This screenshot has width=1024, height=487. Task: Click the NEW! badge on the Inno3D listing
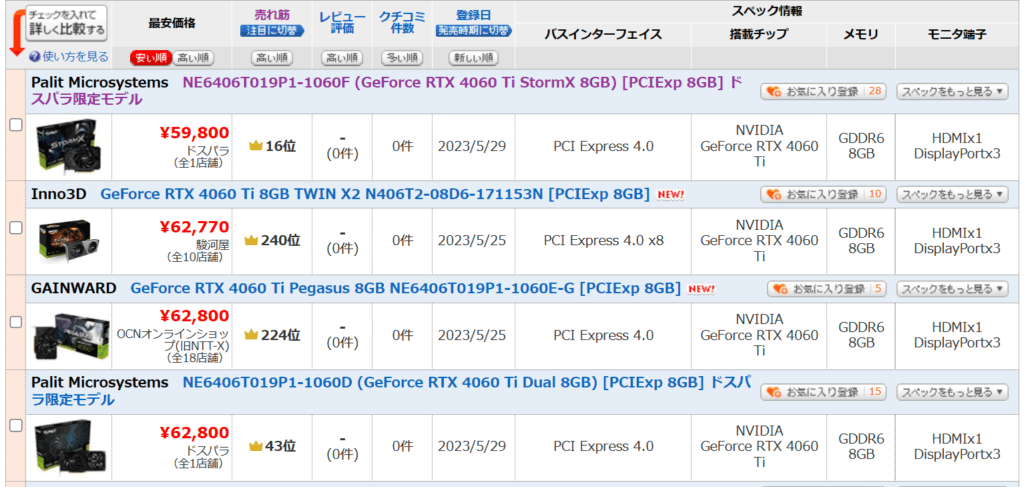pyautogui.click(x=671, y=195)
